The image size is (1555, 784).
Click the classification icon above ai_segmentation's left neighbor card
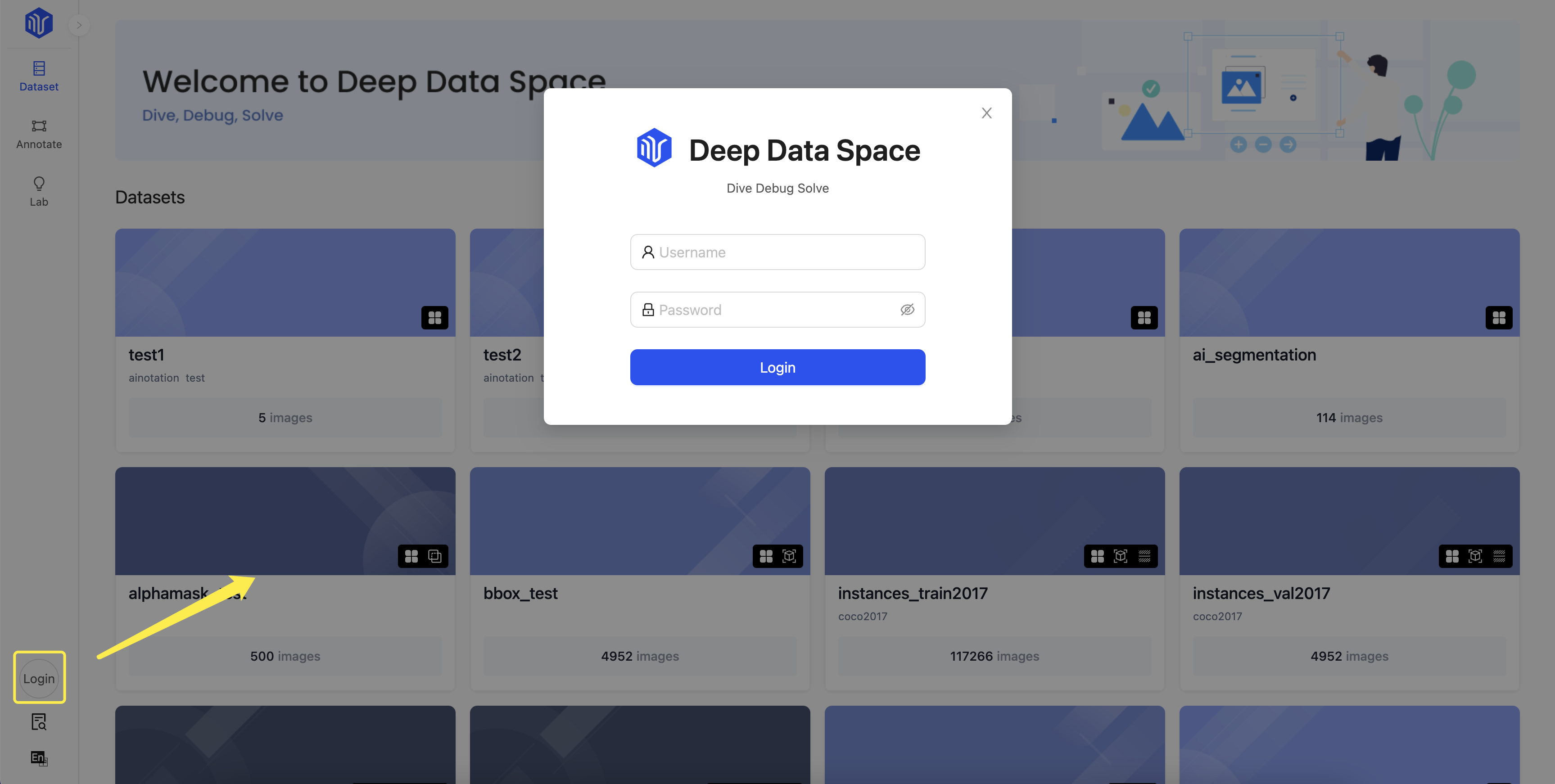(x=1144, y=317)
